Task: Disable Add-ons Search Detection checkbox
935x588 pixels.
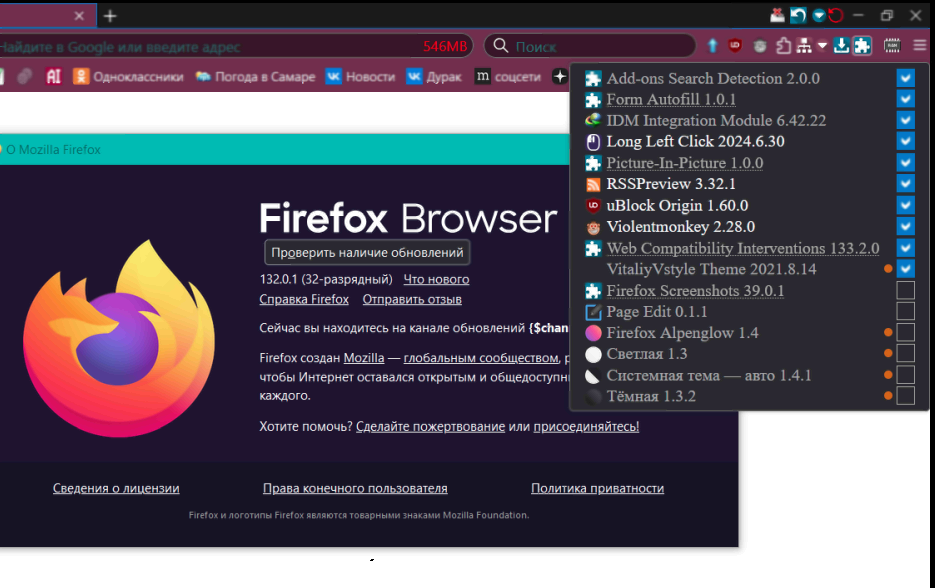Action: click(905, 78)
